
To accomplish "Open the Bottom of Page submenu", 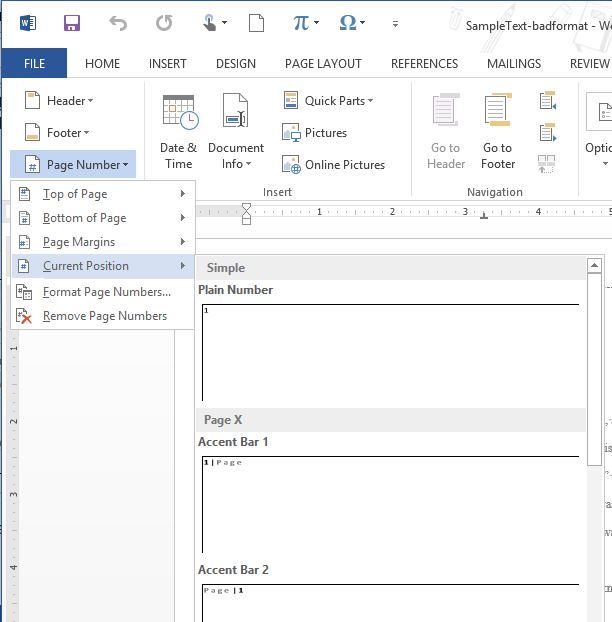I will click(x=102, y=218).
